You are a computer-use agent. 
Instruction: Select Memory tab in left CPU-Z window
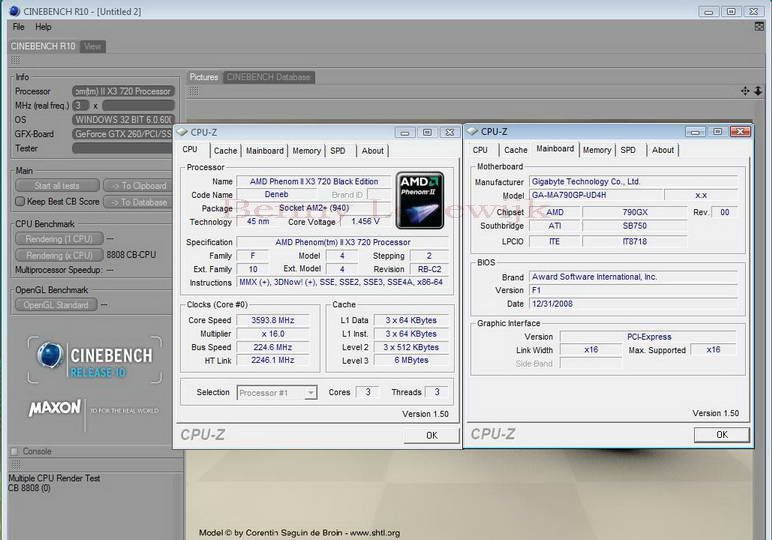(x=307, y=151)
